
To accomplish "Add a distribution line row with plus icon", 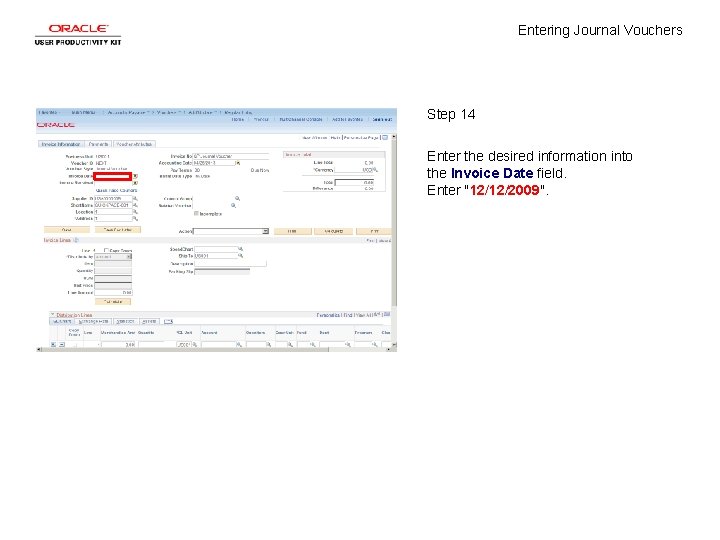I will 54,344.
